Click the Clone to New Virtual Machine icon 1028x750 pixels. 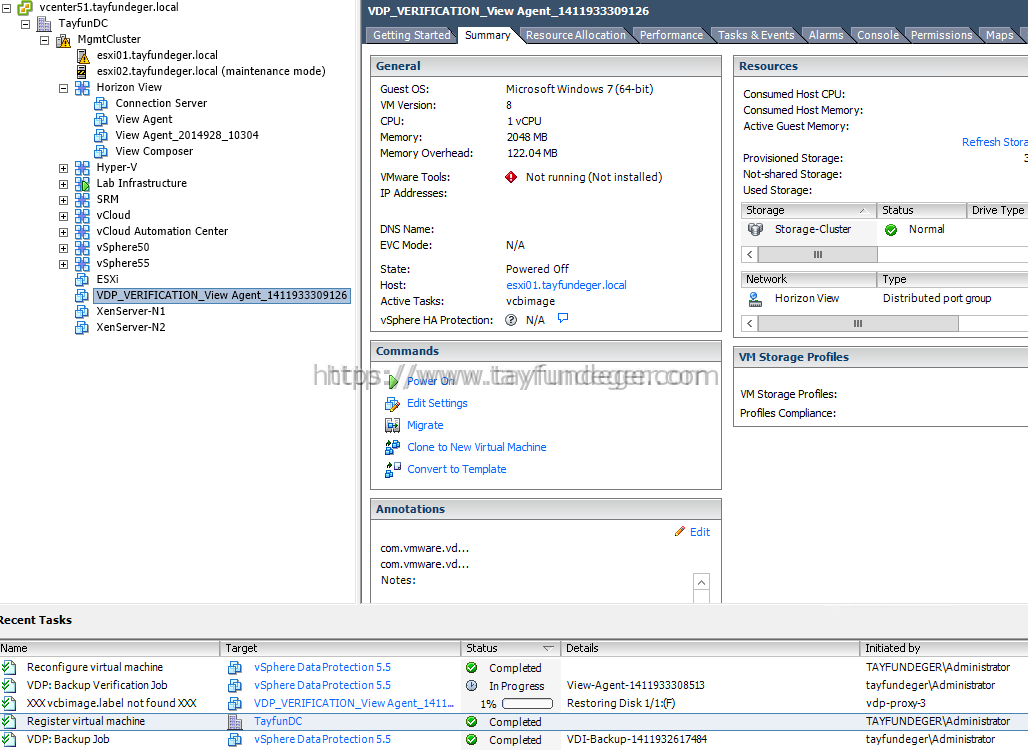[392, 447]
